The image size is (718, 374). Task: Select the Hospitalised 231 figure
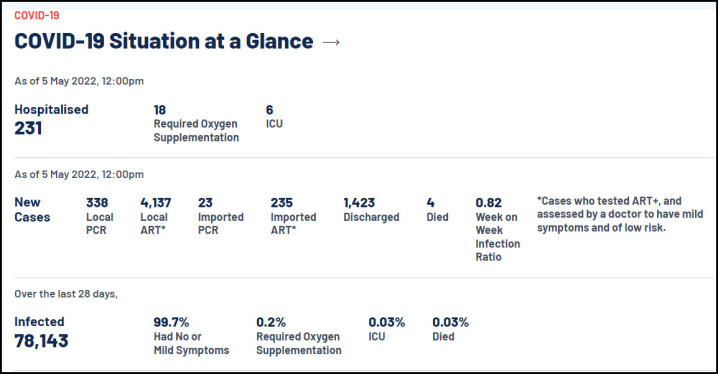51,120
